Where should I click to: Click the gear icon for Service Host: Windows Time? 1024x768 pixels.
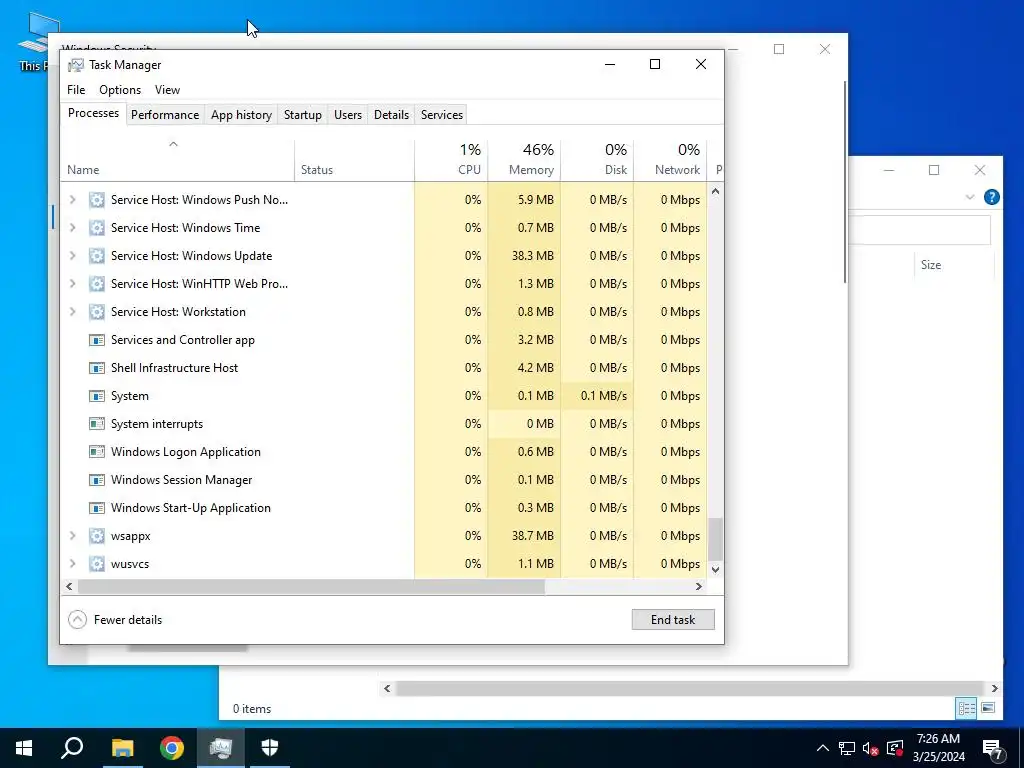[x=97, y=228]
